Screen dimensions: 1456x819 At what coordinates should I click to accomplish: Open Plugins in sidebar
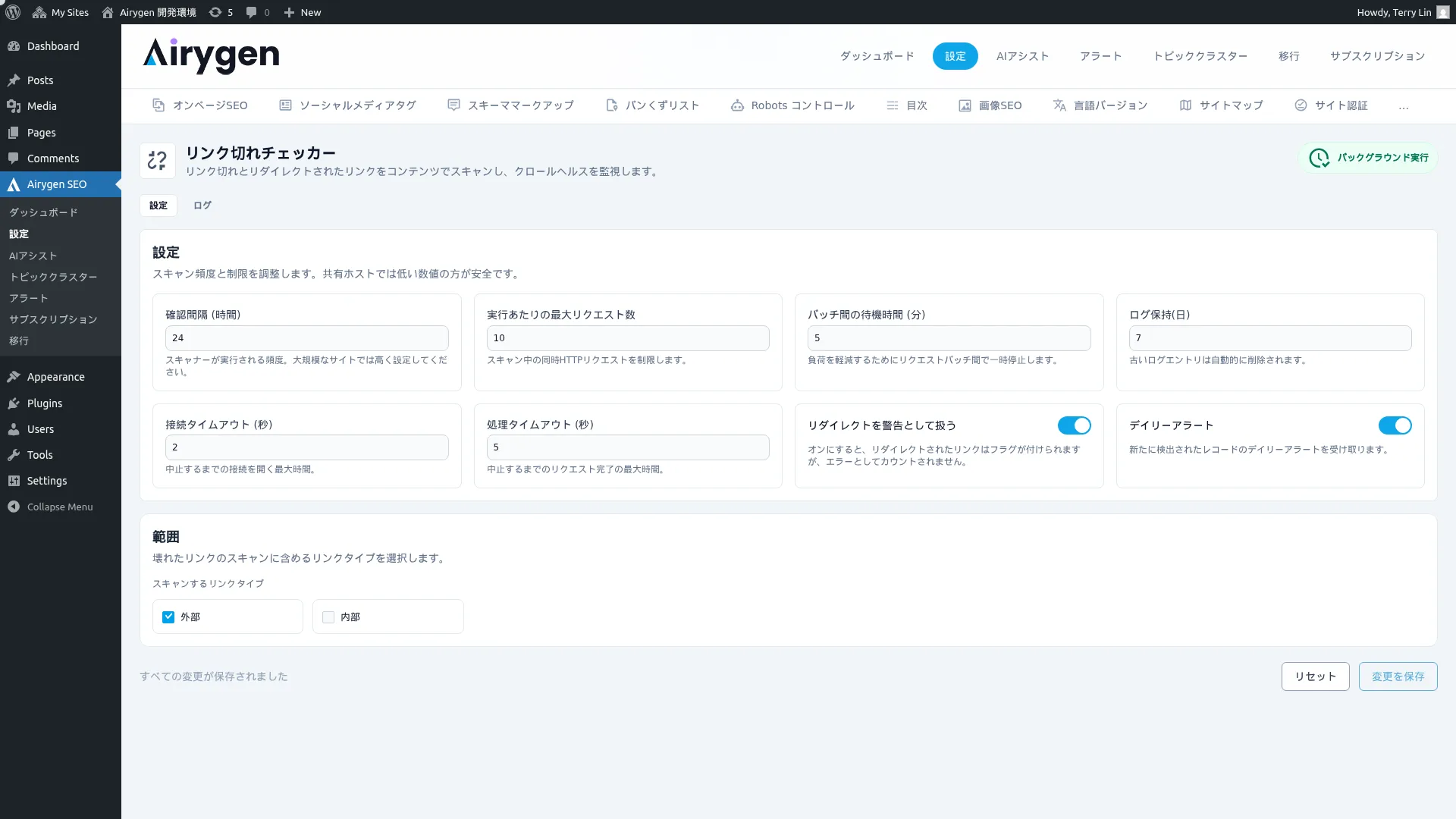click(61, 403)
